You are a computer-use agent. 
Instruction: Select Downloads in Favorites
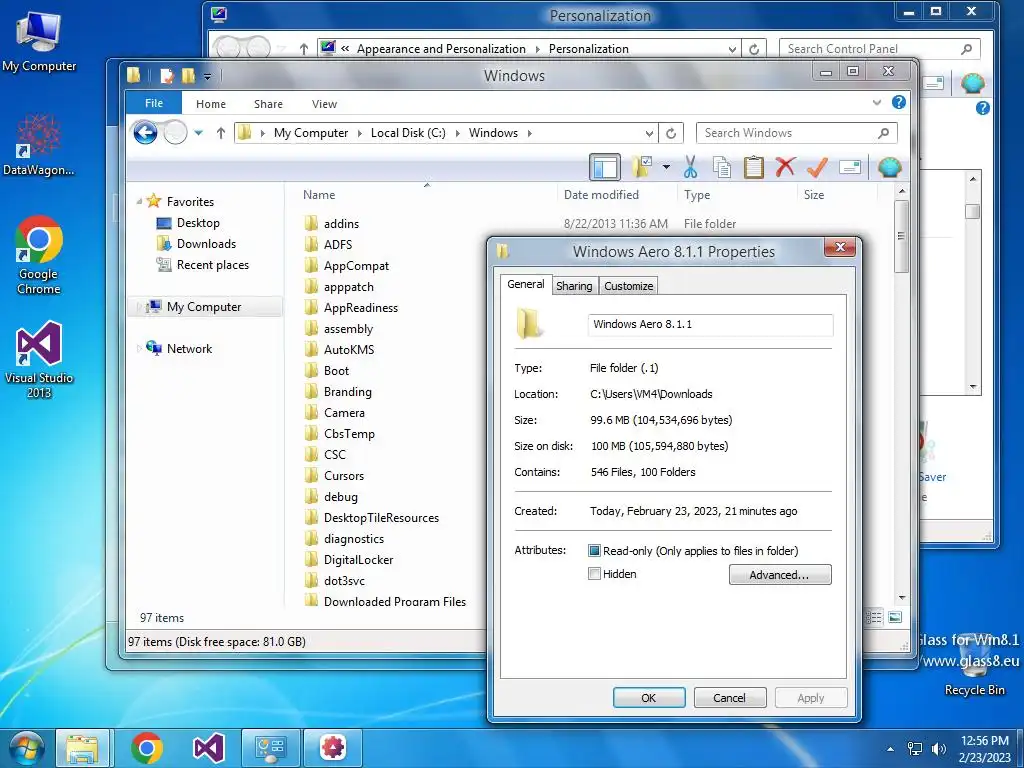206,244
